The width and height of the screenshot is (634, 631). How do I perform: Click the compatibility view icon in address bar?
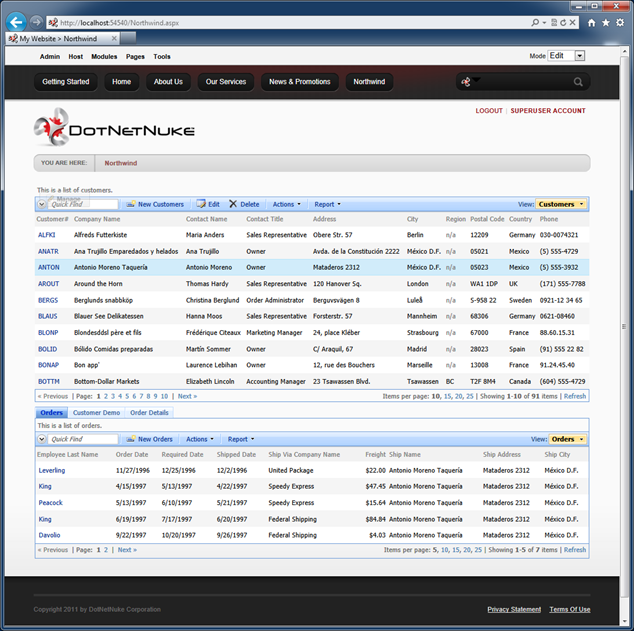(x=554, y=23)
